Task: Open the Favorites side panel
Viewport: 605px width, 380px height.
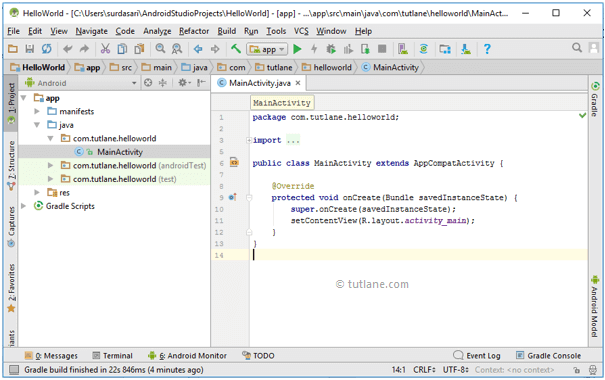Action: [11, 289]
